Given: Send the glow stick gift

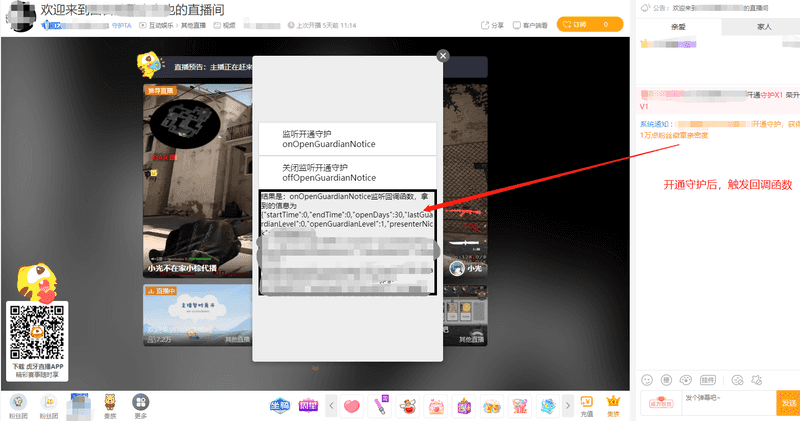Looking at the screenshot, I should (380, 406).
